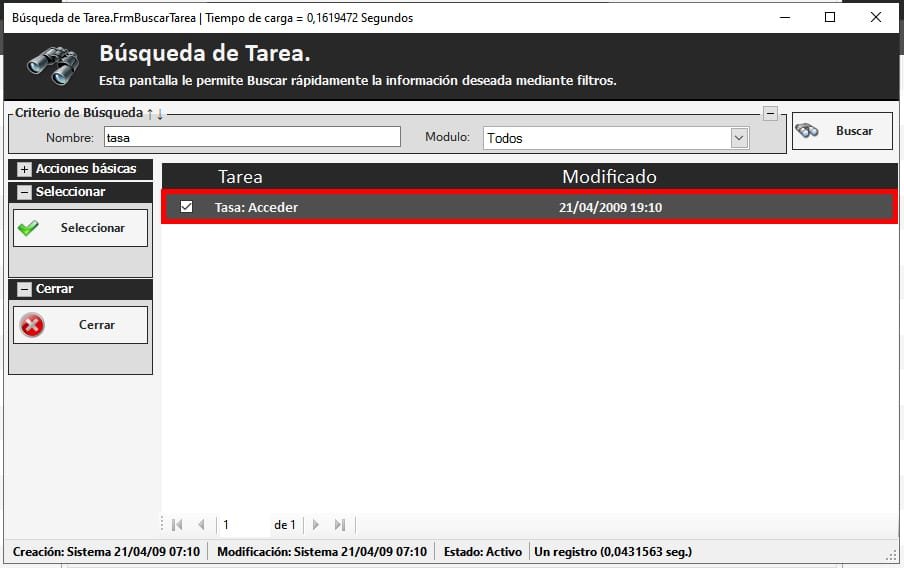Go to next page of results
Image resolution: width=904 pixels, height=568 pixels.
pos(316,525)
